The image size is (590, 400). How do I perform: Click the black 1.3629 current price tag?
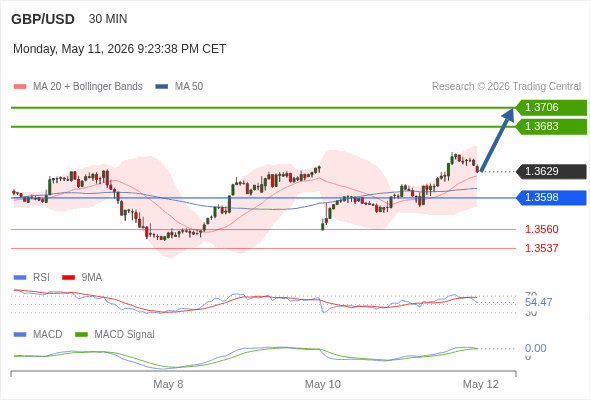click(x=551, y=172)
